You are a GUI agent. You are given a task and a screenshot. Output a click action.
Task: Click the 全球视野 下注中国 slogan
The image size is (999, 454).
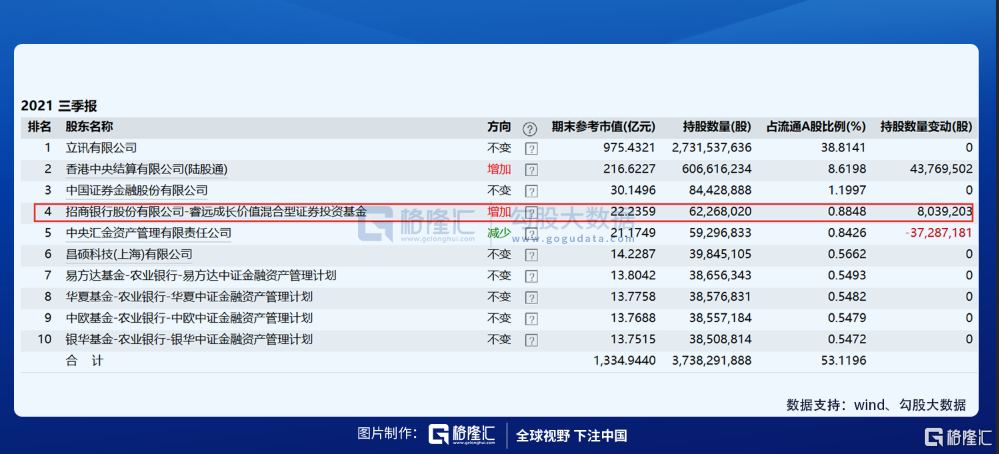point(571,436)
